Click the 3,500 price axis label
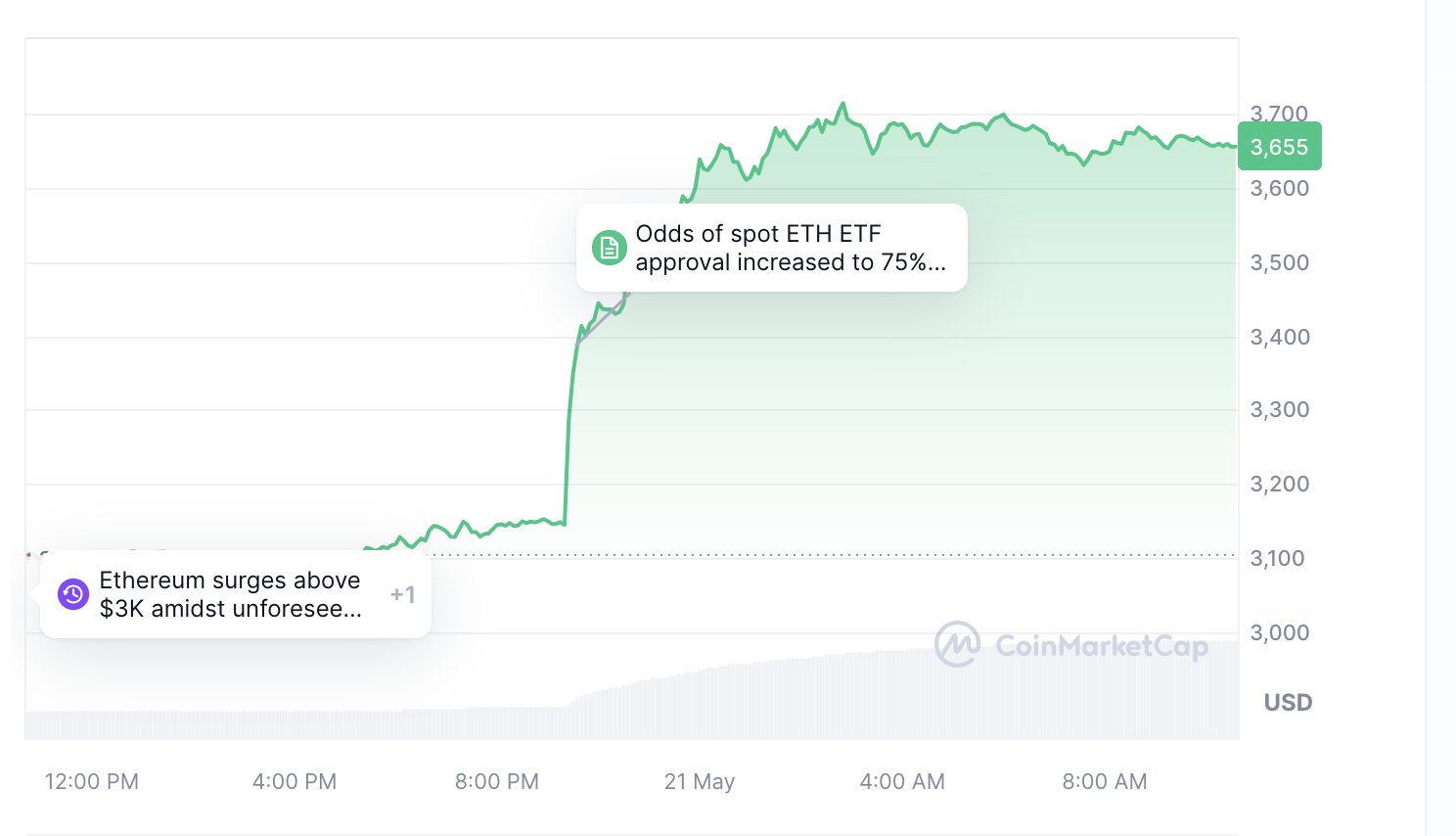This screenshot has height=836, width=1456. [x=1280, y=262]
